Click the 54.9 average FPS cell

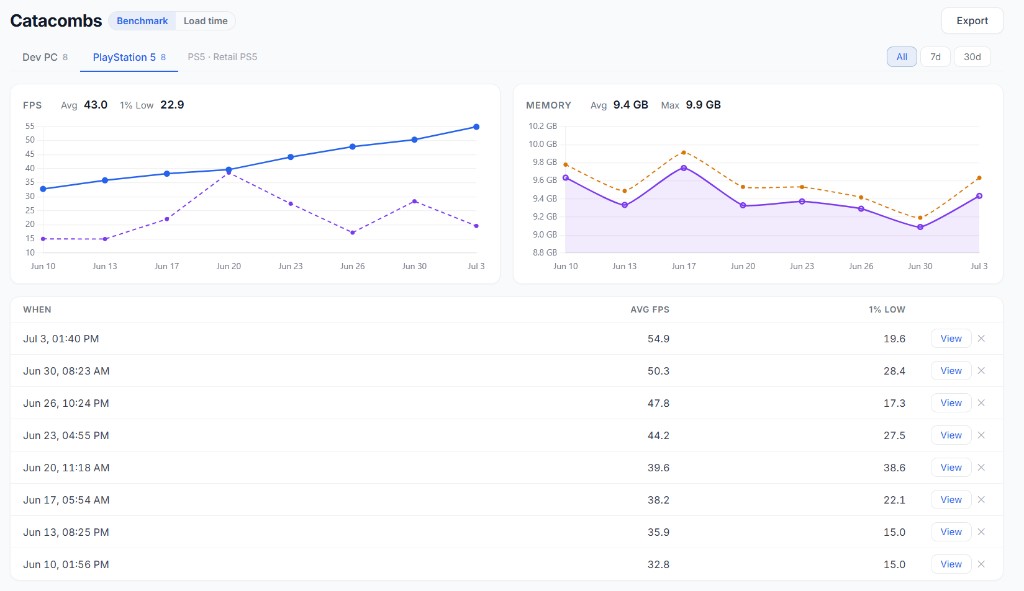pyautogui.click(x=658, y=339)
